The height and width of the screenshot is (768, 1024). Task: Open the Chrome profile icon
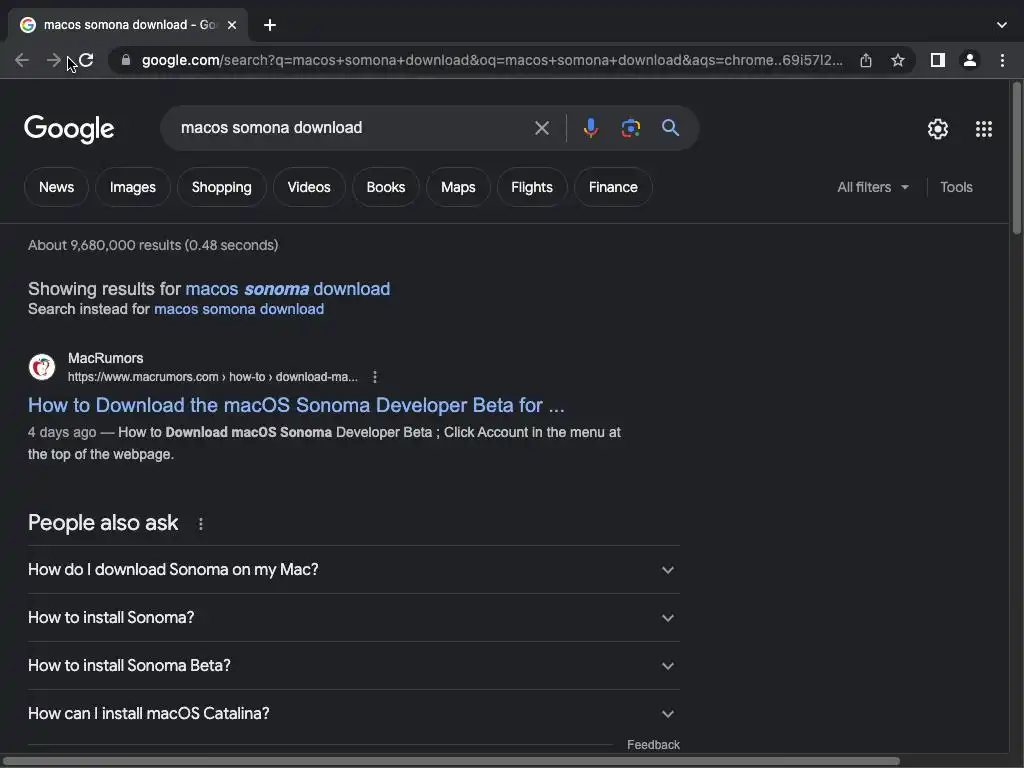pyautogui.click(x=970, y=61)
